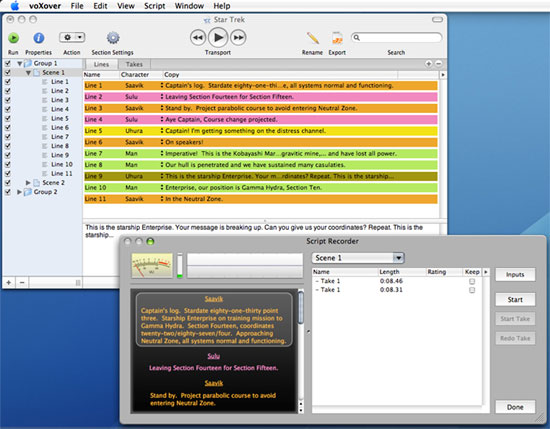Toggle the Line 5 checkbox in outline
The height and width of the screenshot is (429, 550).
coord(8,119)
